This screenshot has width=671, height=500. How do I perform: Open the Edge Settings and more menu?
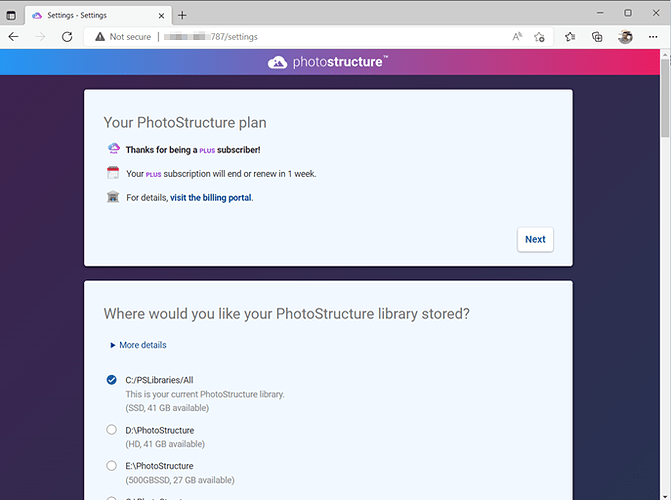click(x=653, y=37)
